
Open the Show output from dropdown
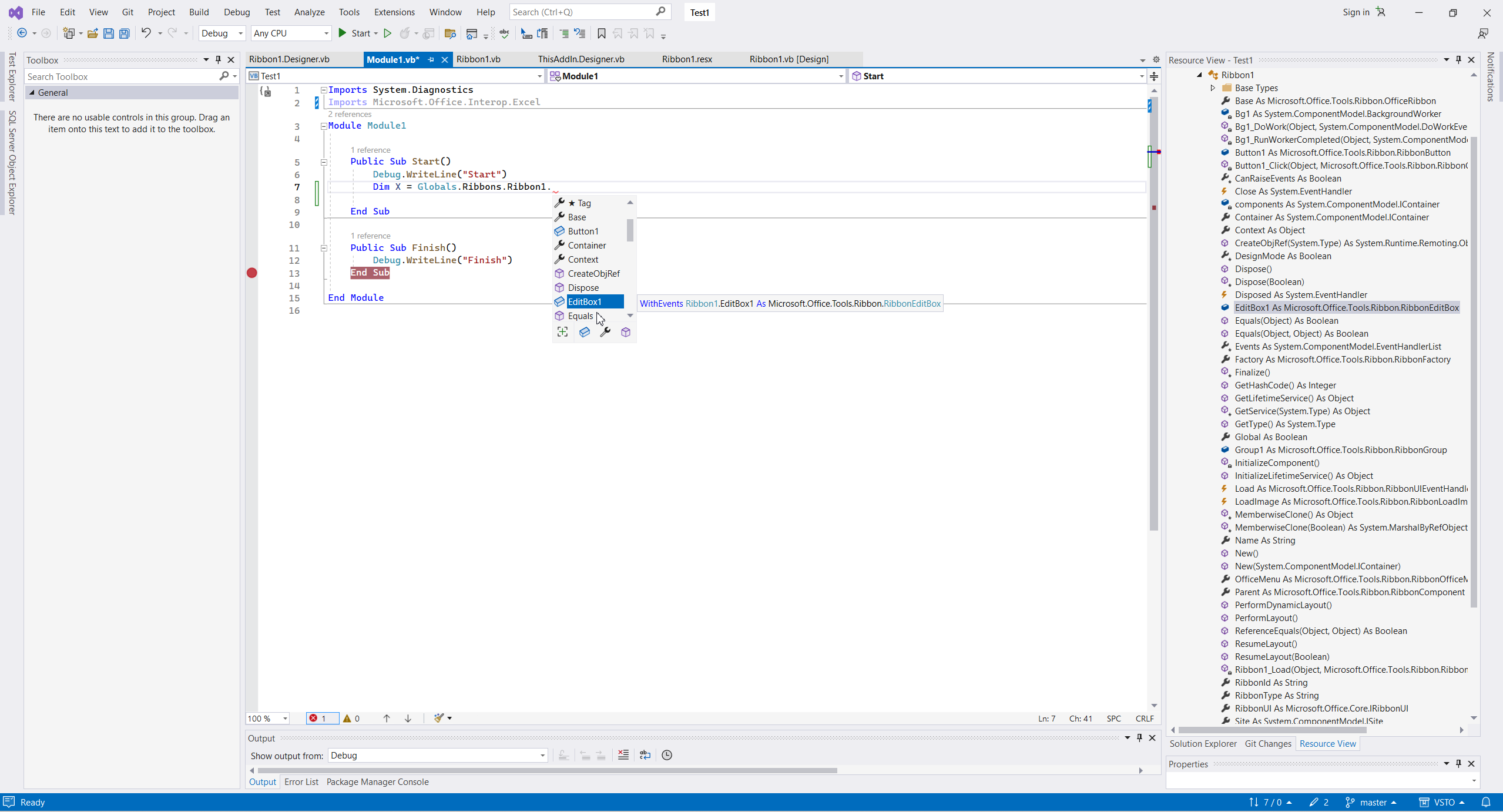tap(437, 756)
